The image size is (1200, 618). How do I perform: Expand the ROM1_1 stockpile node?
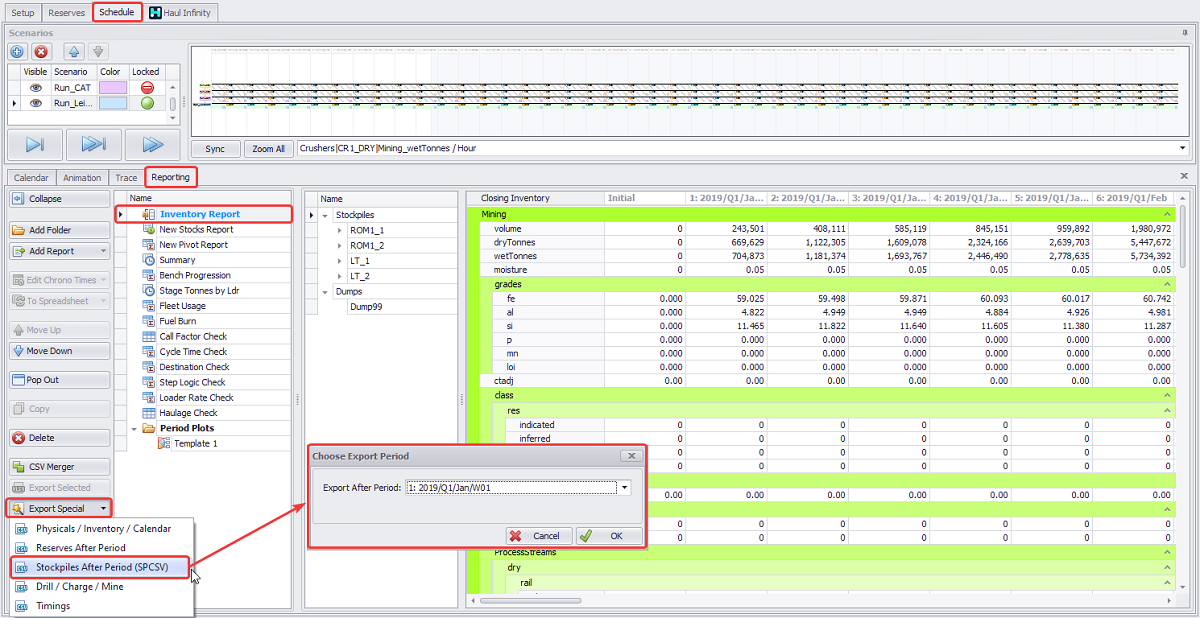pyautogui.click(x=340, y=230)
